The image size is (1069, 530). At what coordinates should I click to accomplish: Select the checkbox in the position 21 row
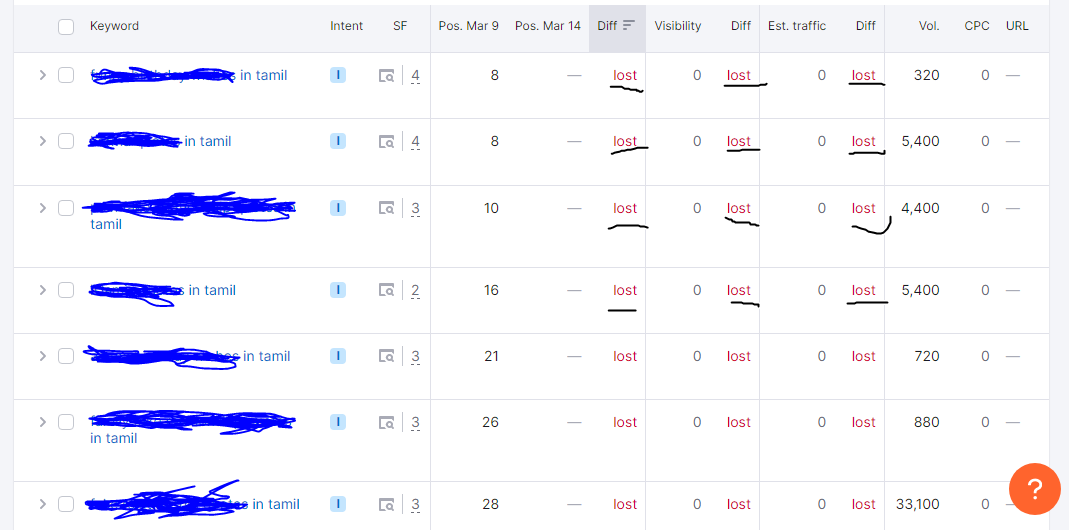pyautogui.click(x=66, y=357)
